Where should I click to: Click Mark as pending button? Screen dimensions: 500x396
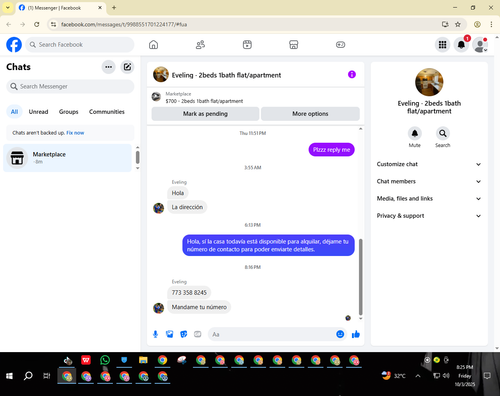coord(205,114)
